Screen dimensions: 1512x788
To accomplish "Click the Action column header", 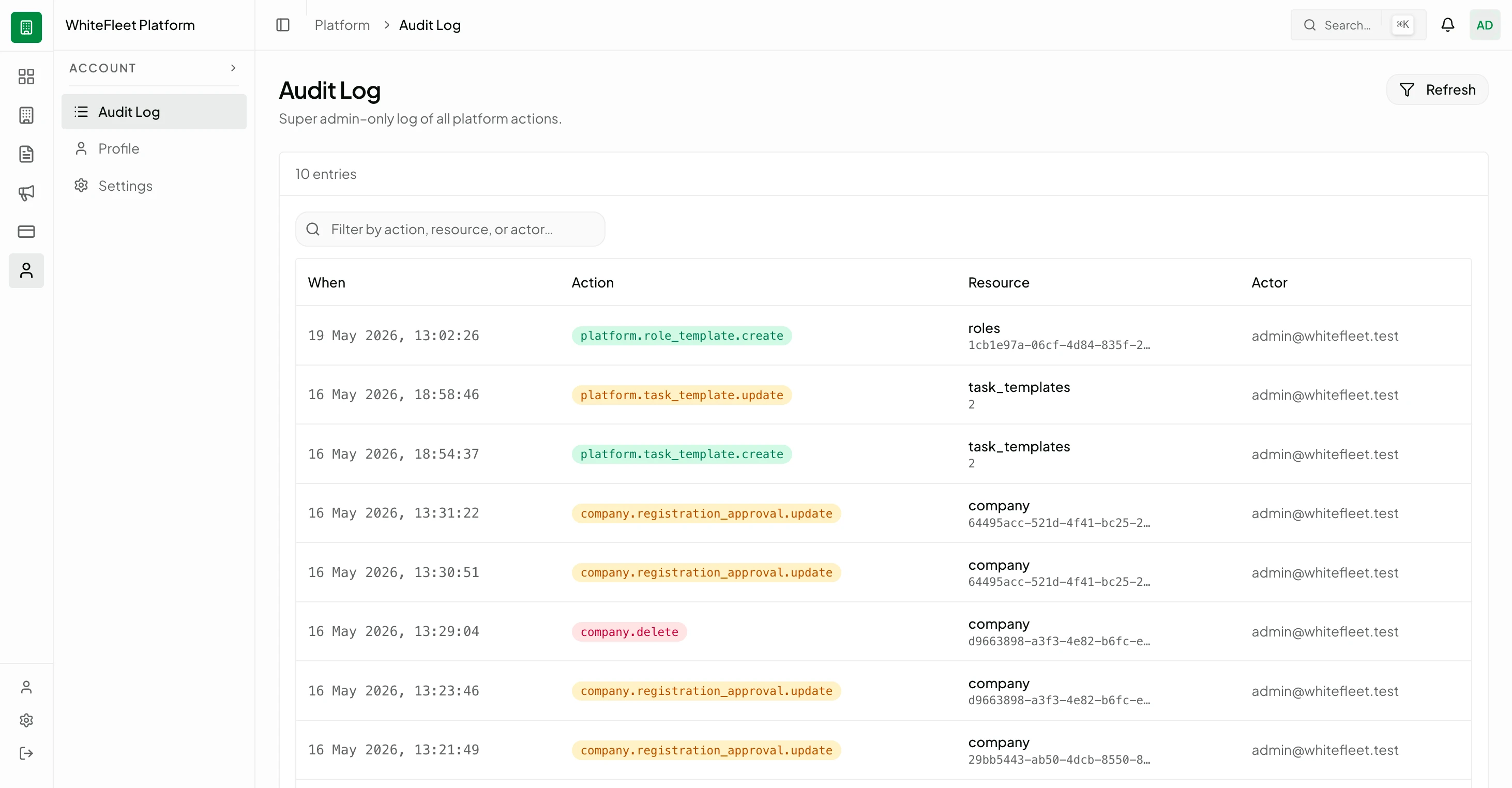I will pos(592,283).
